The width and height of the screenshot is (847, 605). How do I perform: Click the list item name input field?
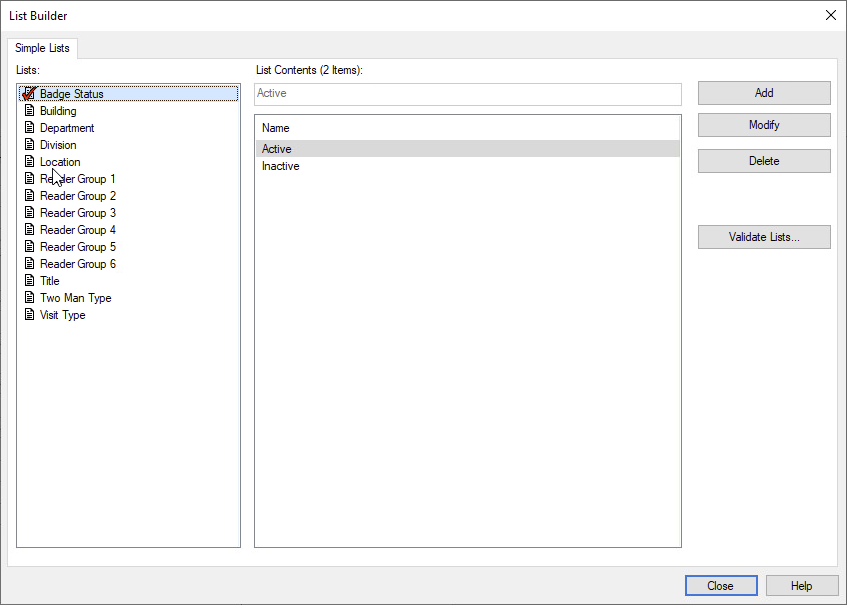click(468, 94)
